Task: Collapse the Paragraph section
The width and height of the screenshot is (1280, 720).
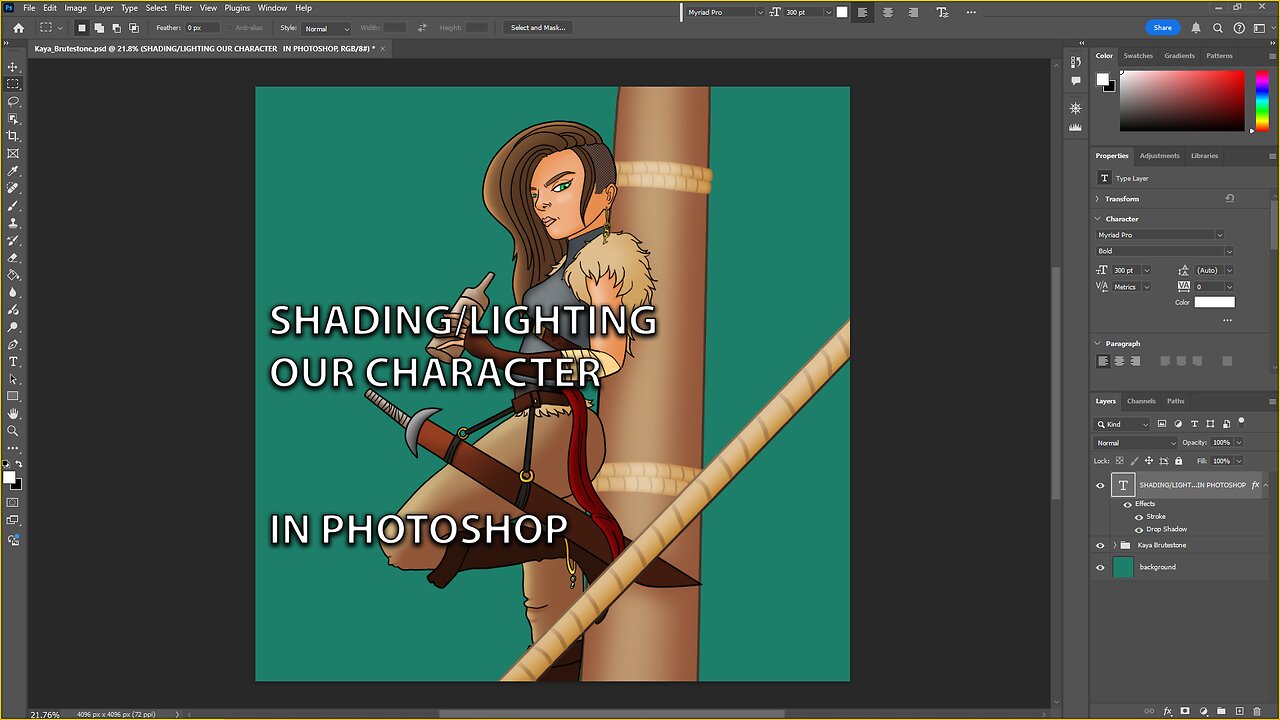Action: click(x=1098, y=344)
